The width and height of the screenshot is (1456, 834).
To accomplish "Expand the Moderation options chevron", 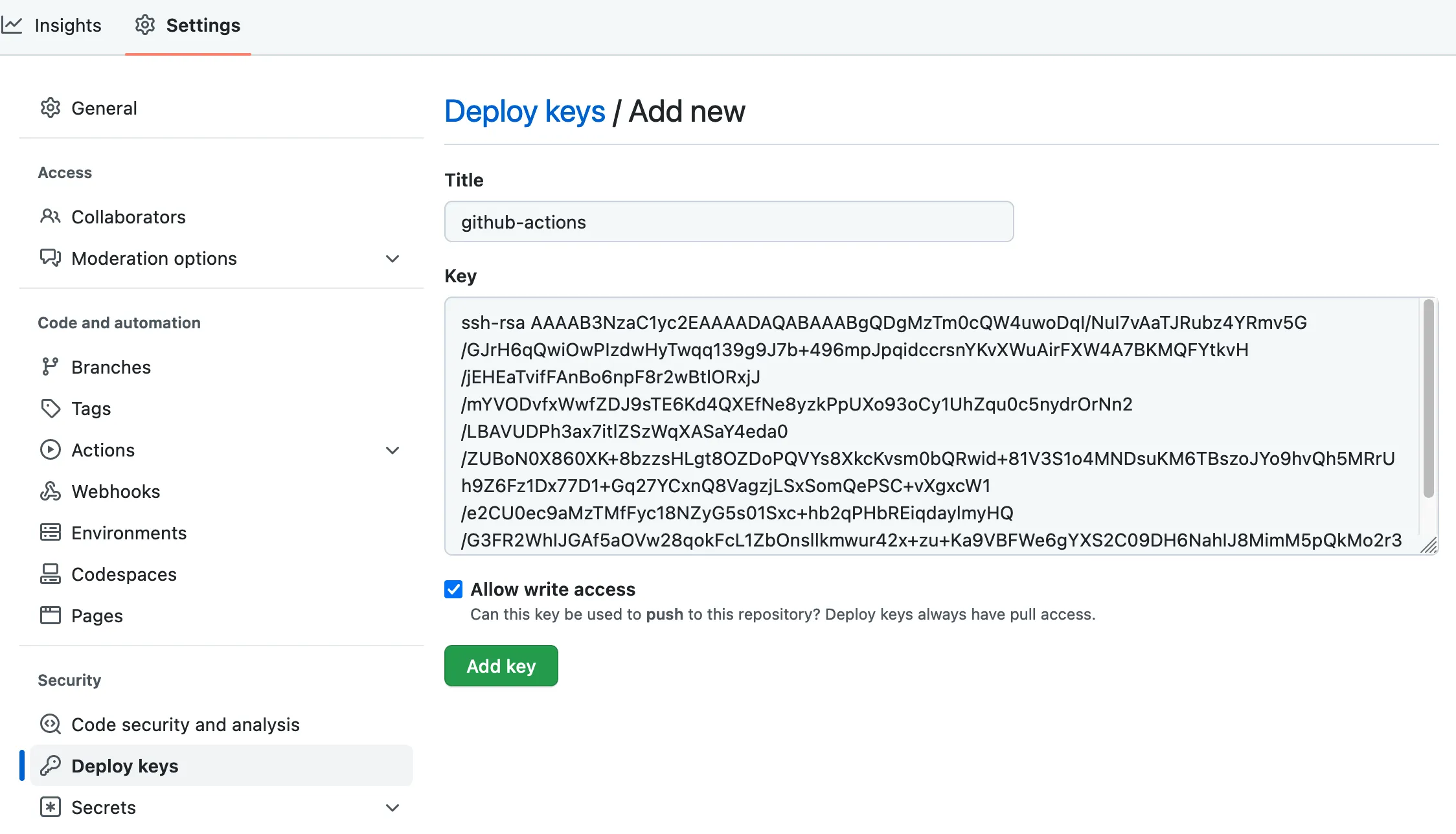I will [x=392, y=258].
